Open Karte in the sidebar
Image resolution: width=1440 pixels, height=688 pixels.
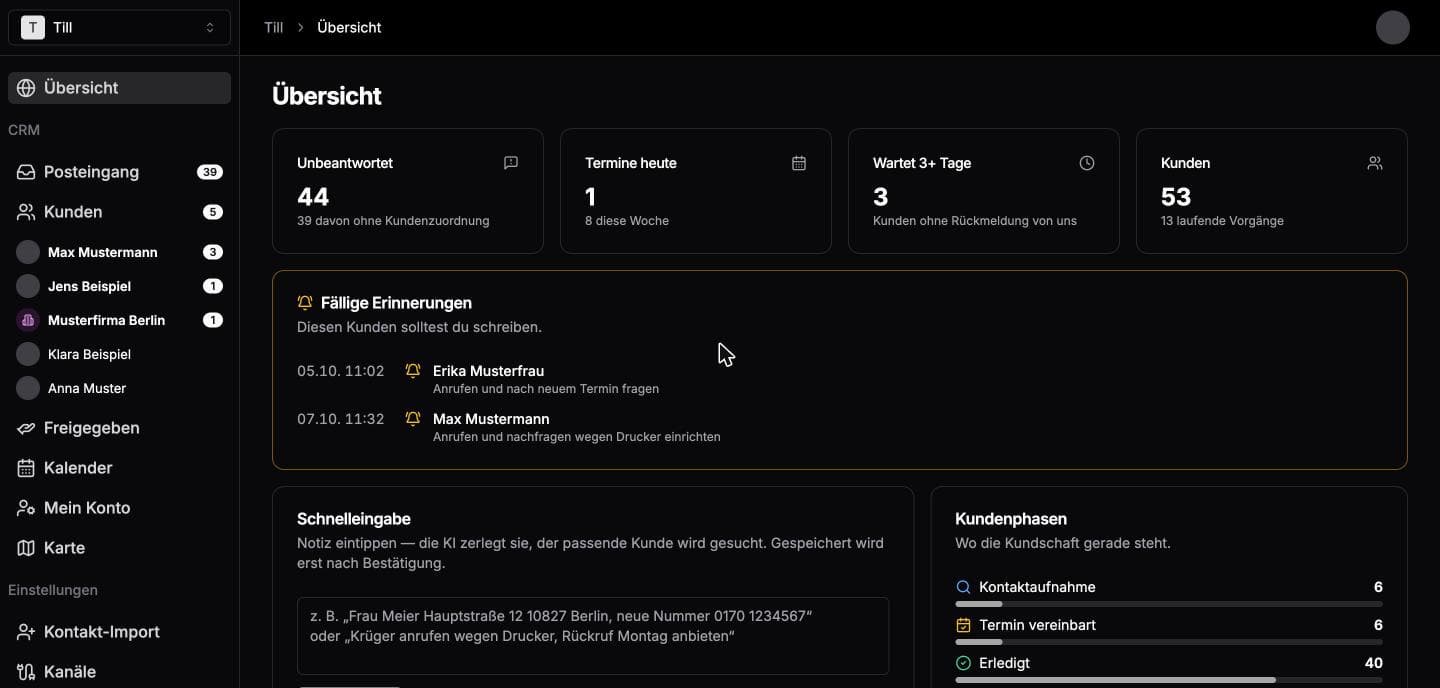[x=119, y=548]
